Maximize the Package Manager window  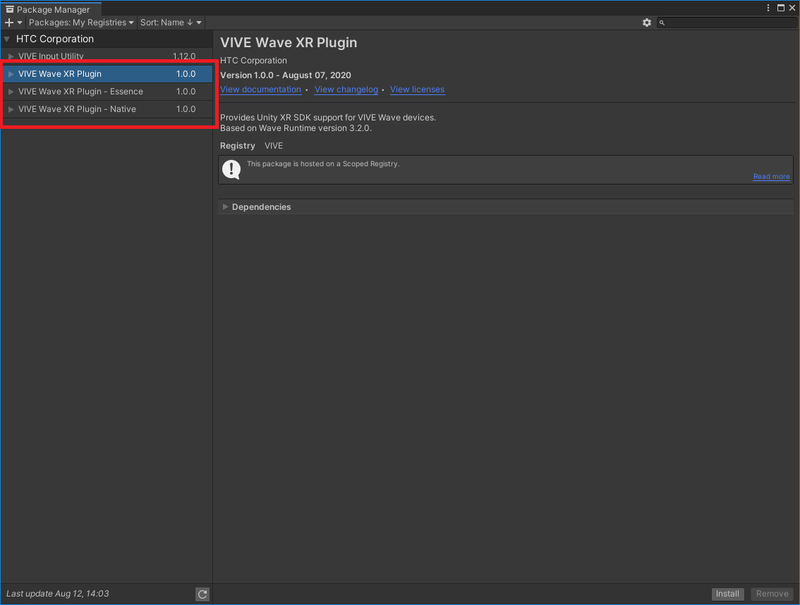tap(781, 8)
